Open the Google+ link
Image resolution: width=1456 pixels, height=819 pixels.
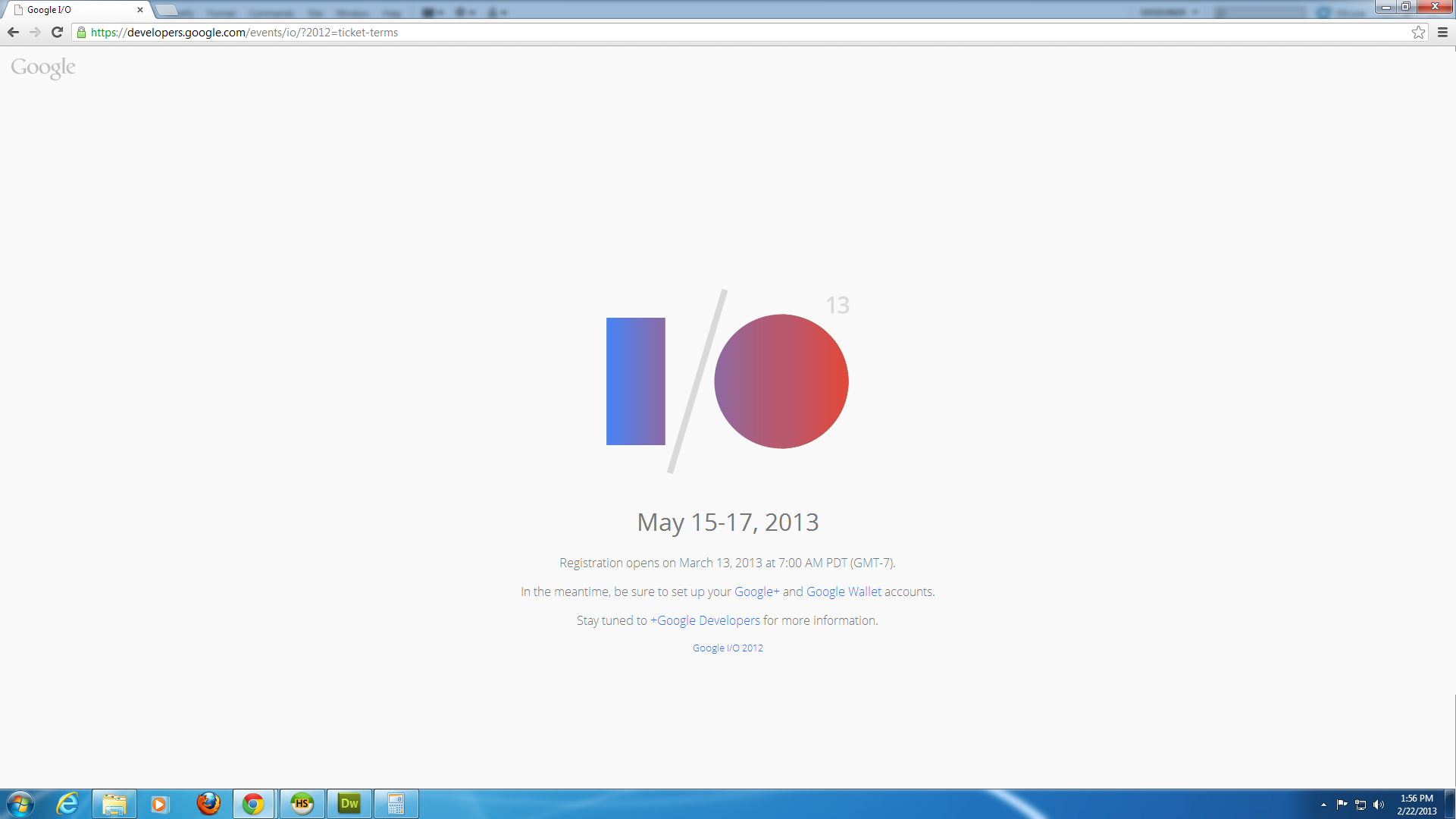pyautogui.click(x=756, y=591)
